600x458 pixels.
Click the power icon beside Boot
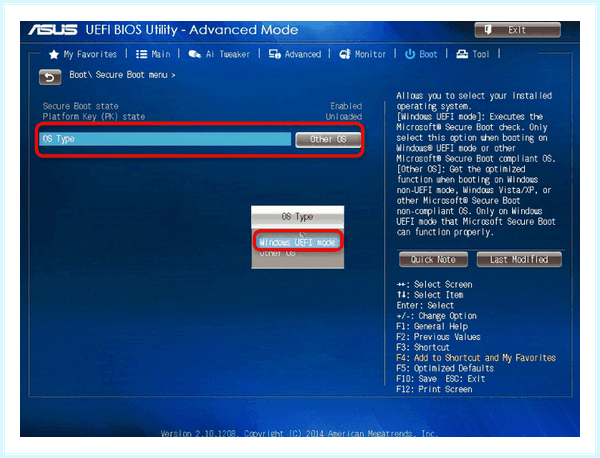point(410,54)
